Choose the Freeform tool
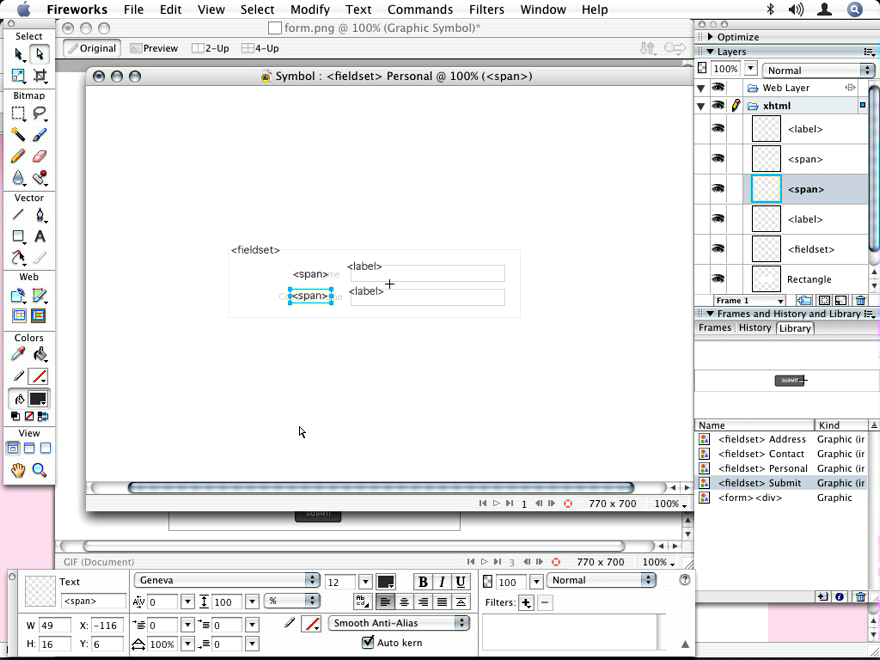Image resolution: width=880 pixels, height=660 pixels. pyautogui.click(x=18, y=258)
